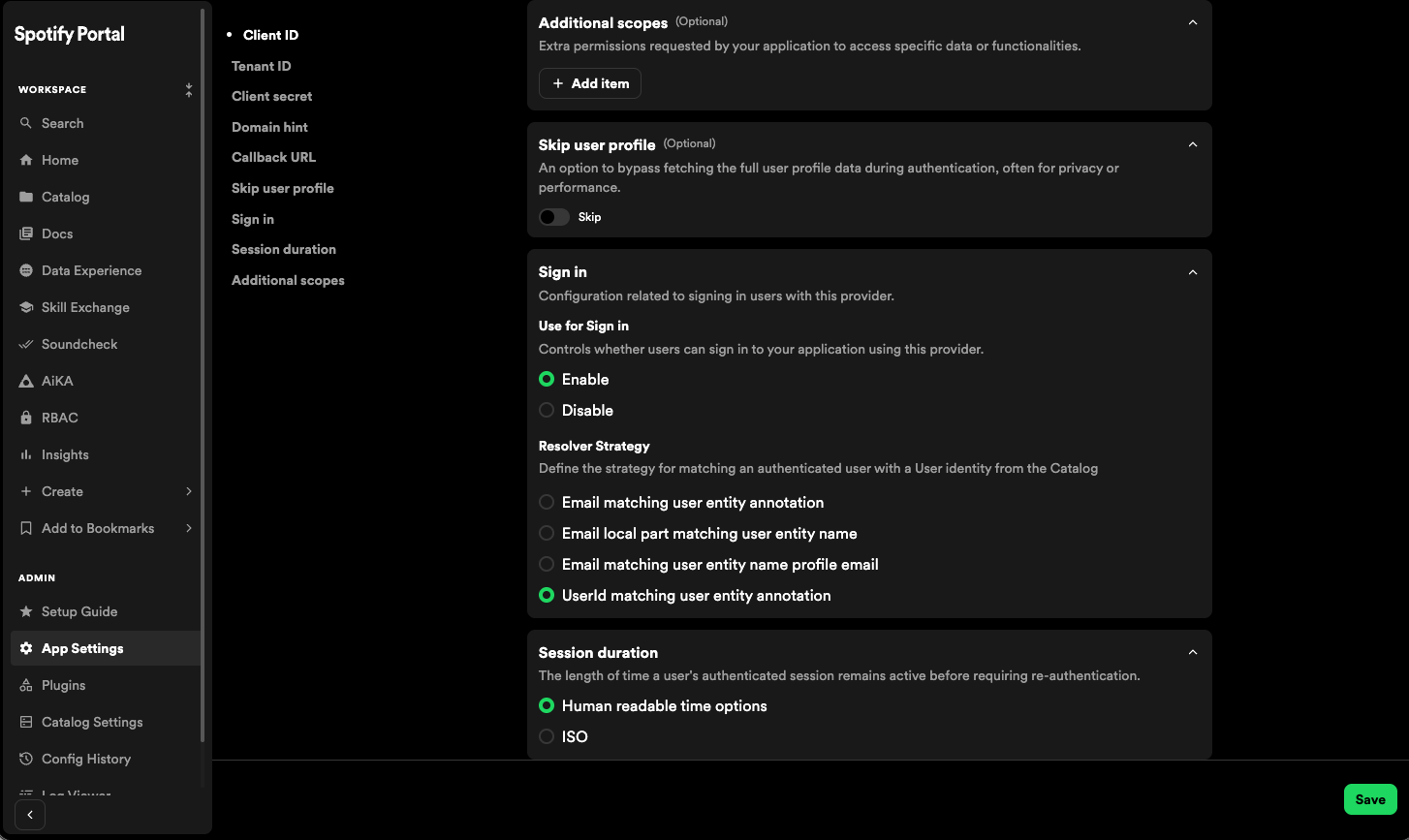Choose Email matching user entity name profile email
This screenshot has width=1409, height=840.
[547, 564]
